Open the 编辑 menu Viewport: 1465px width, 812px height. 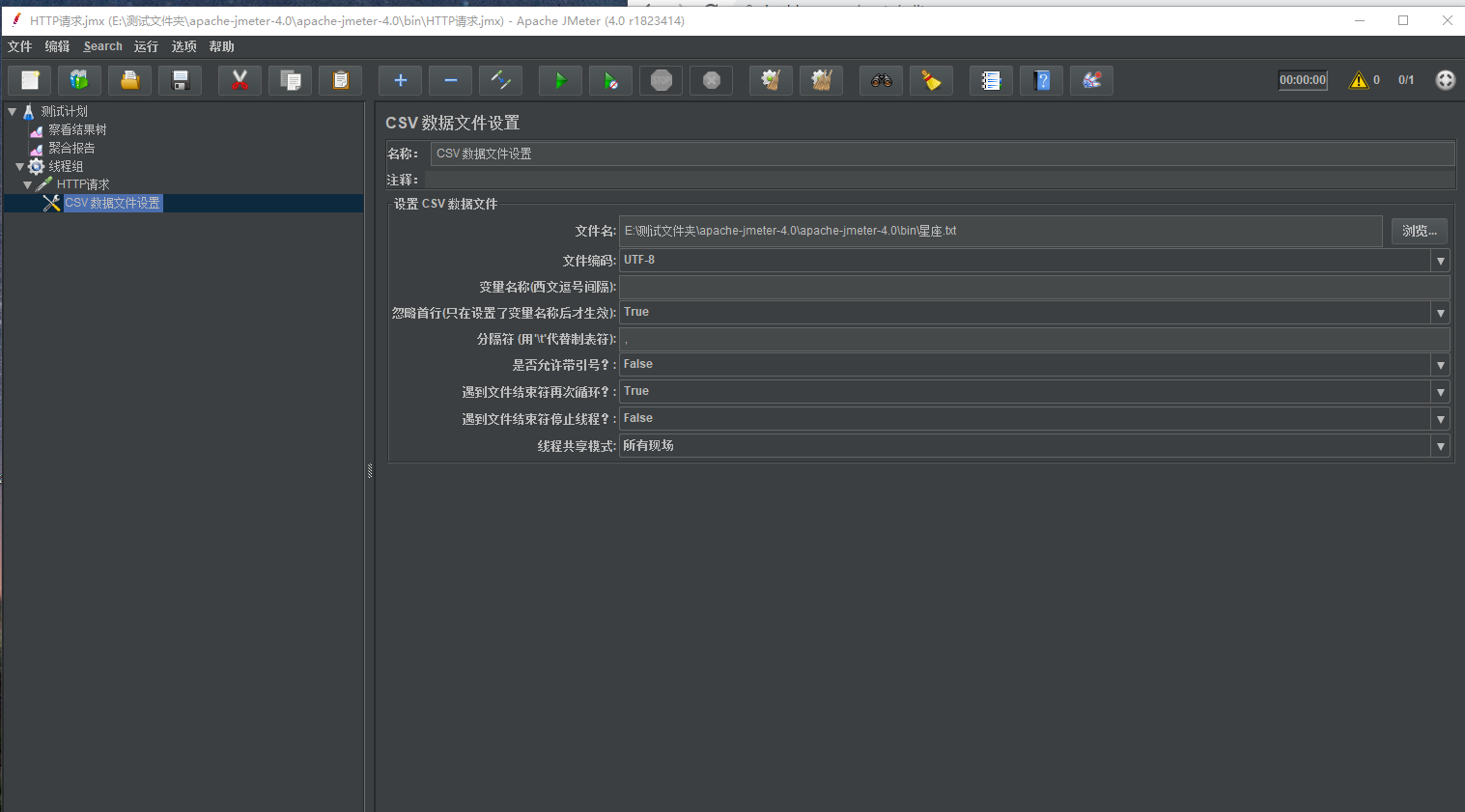[x=58, y=46]
